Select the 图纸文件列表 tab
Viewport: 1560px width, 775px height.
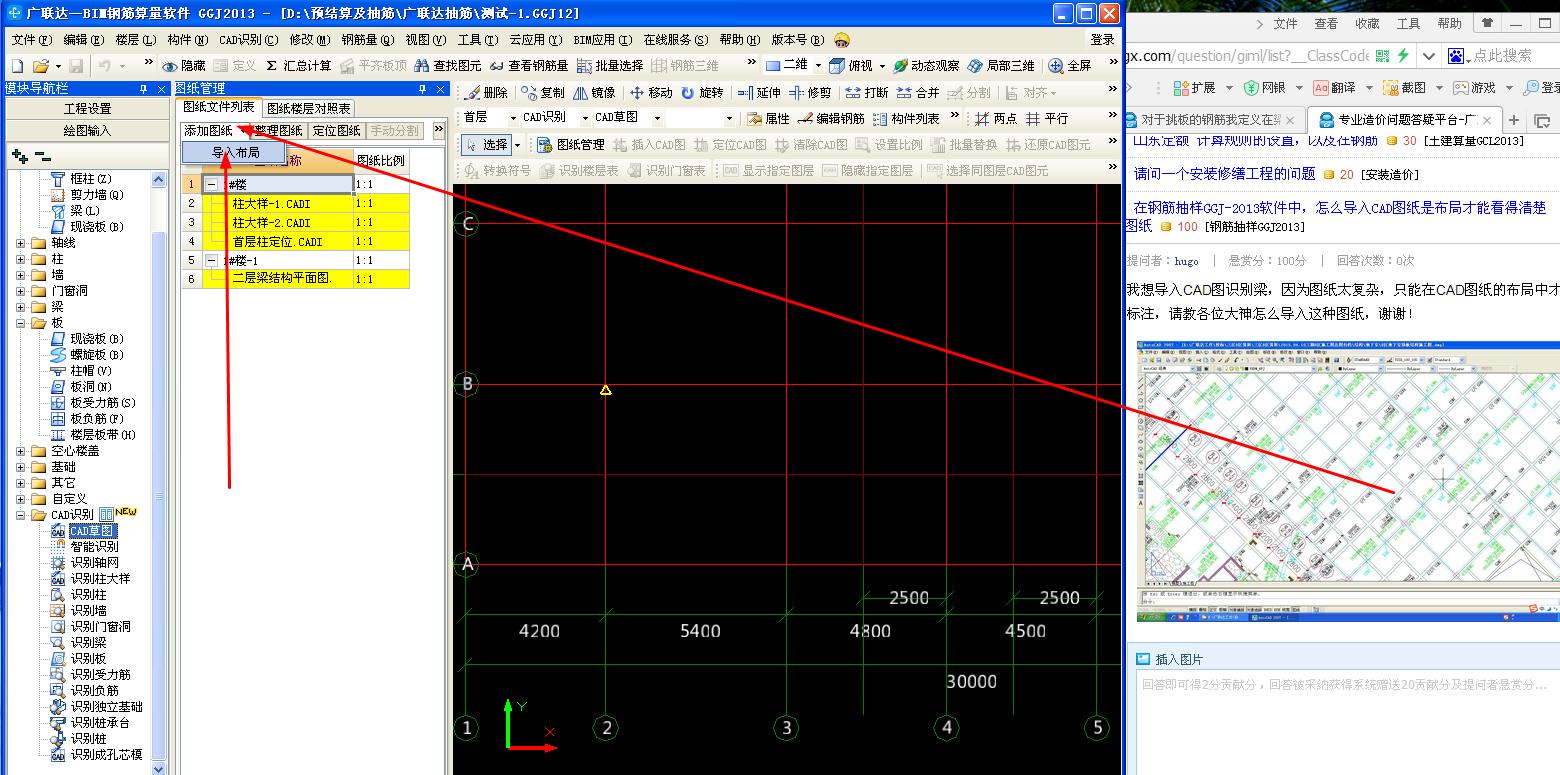pyautogui.click(x=219, y=108)
